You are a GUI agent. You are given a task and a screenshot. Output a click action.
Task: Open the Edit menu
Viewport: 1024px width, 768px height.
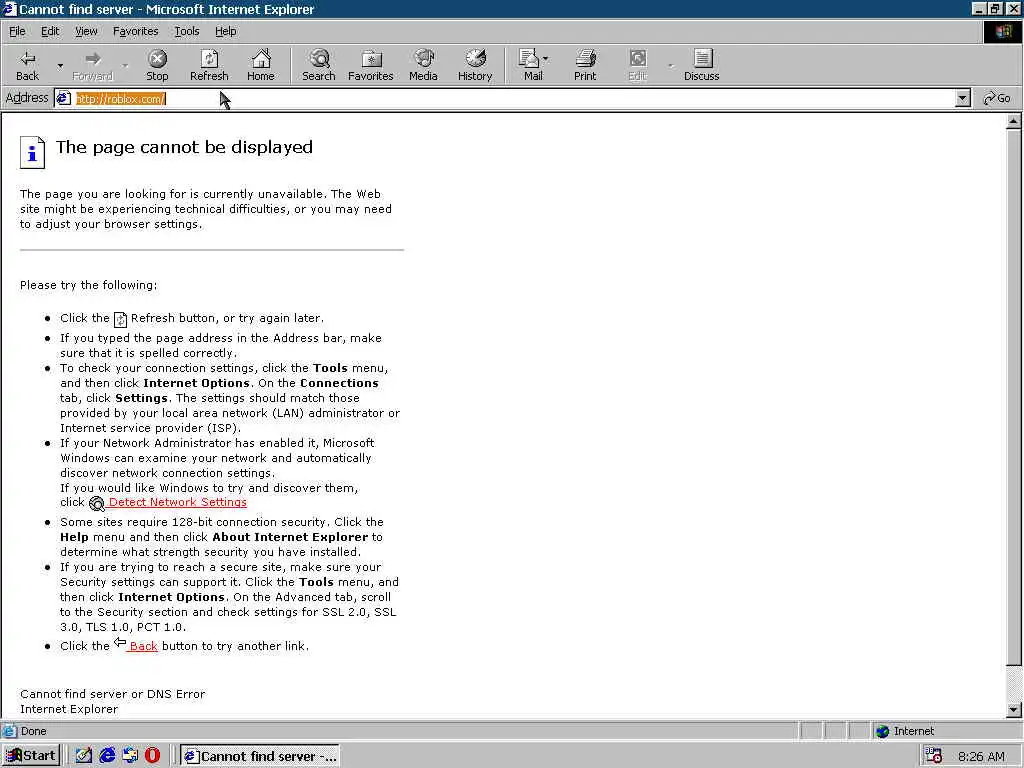coord(50,31)
